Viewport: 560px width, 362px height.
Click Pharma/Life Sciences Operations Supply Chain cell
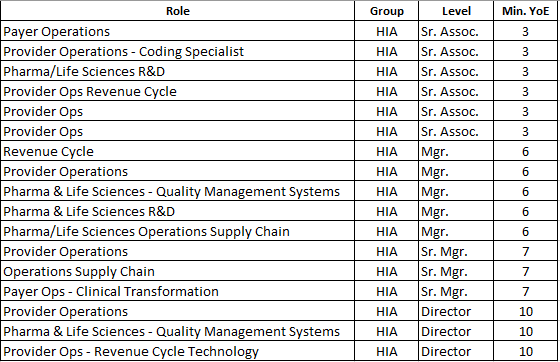coord(178,231)
